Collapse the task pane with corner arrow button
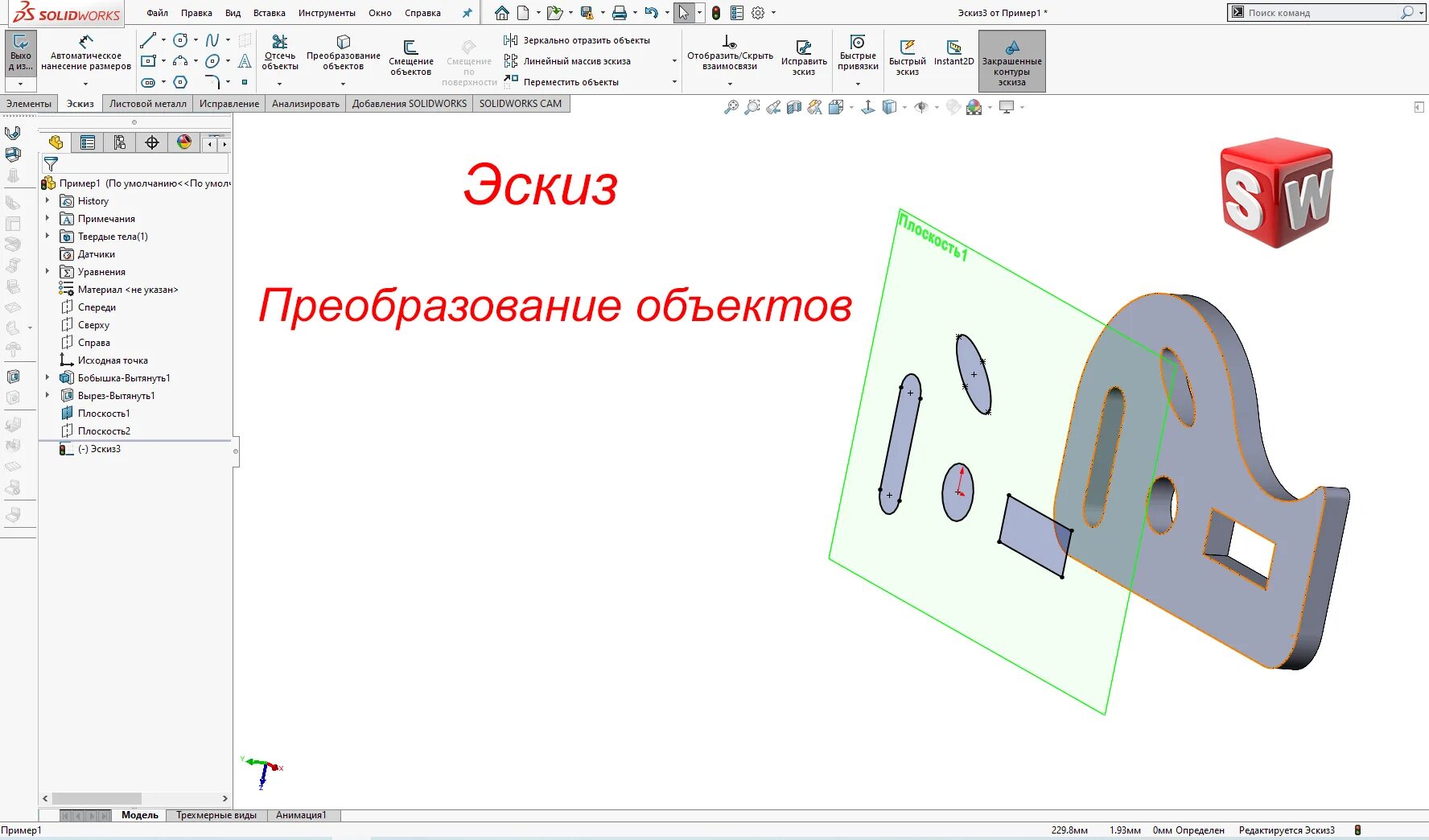This screenshot has width=1429, height=840. pos(1419,107)
